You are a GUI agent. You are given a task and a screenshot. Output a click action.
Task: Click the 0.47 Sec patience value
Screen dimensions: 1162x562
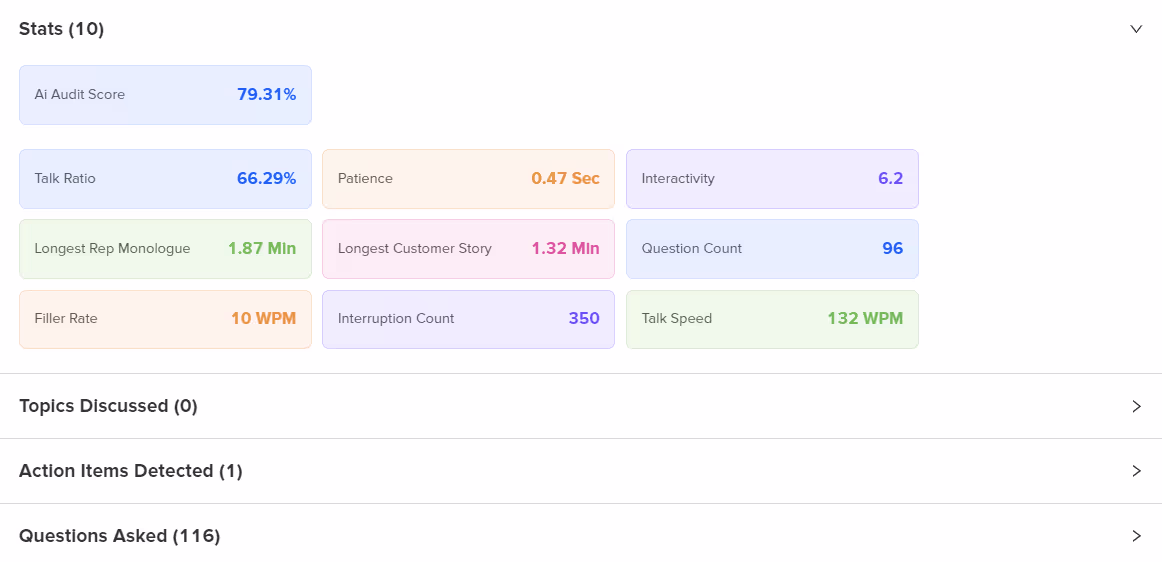click(x=565, y=179)
